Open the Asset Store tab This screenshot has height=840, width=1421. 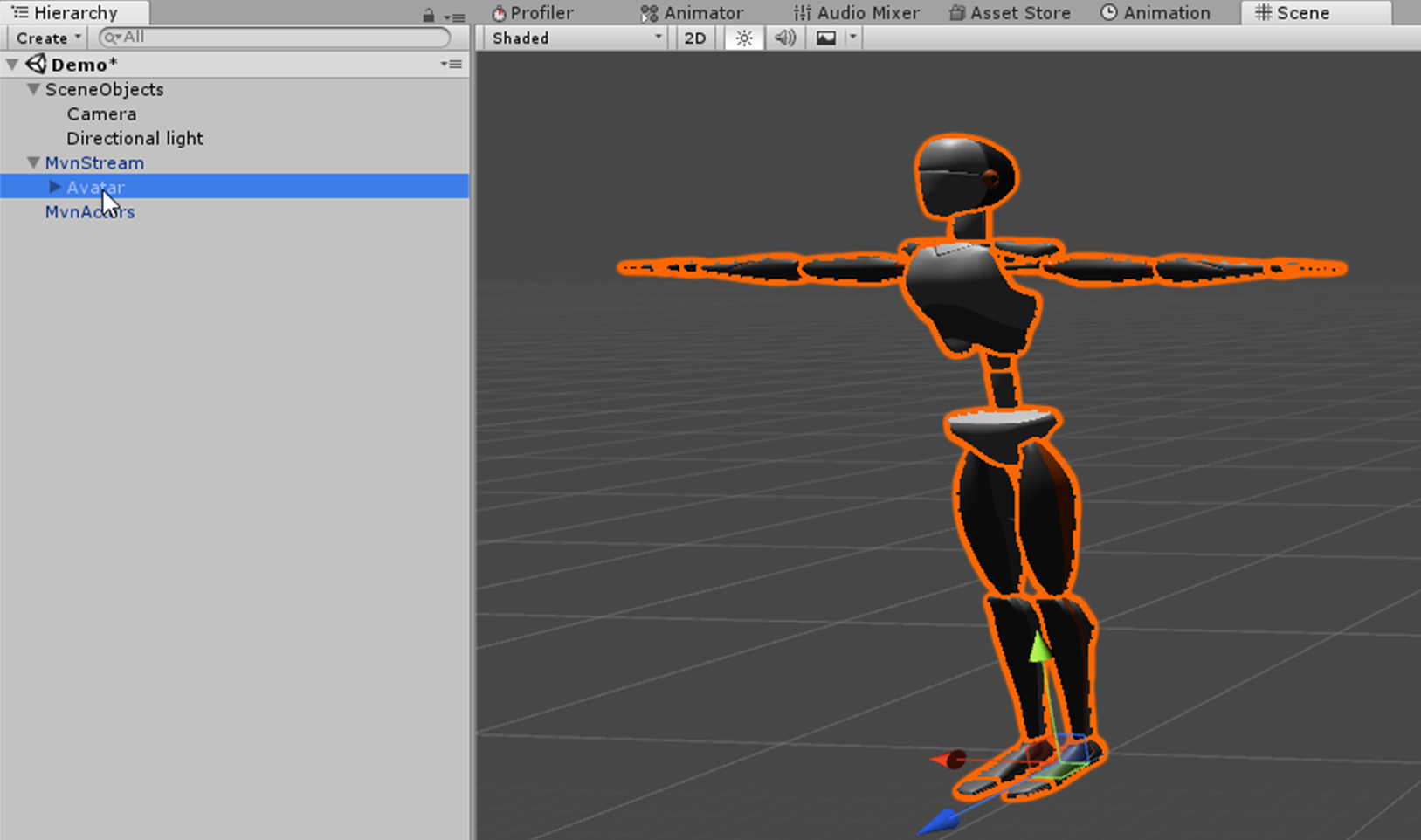coord(1010,13)
